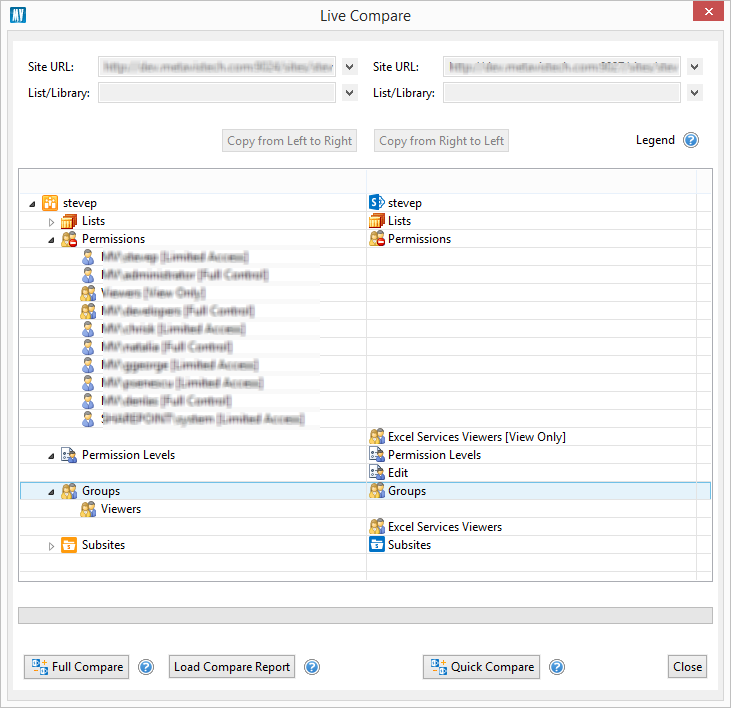Click the SharePoint stevep icon in right pane
The width and height of the screenshot is (731, 708).
point(376,202)
